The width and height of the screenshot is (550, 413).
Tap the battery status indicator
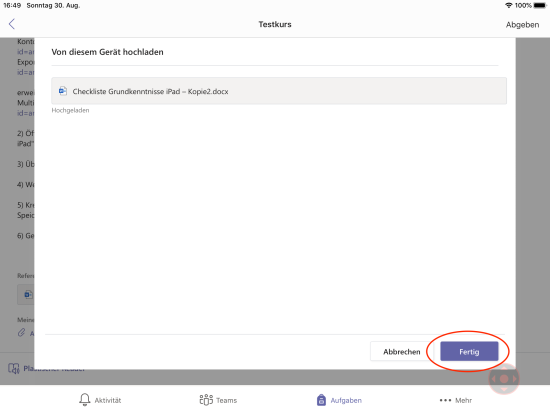[540, 5]
